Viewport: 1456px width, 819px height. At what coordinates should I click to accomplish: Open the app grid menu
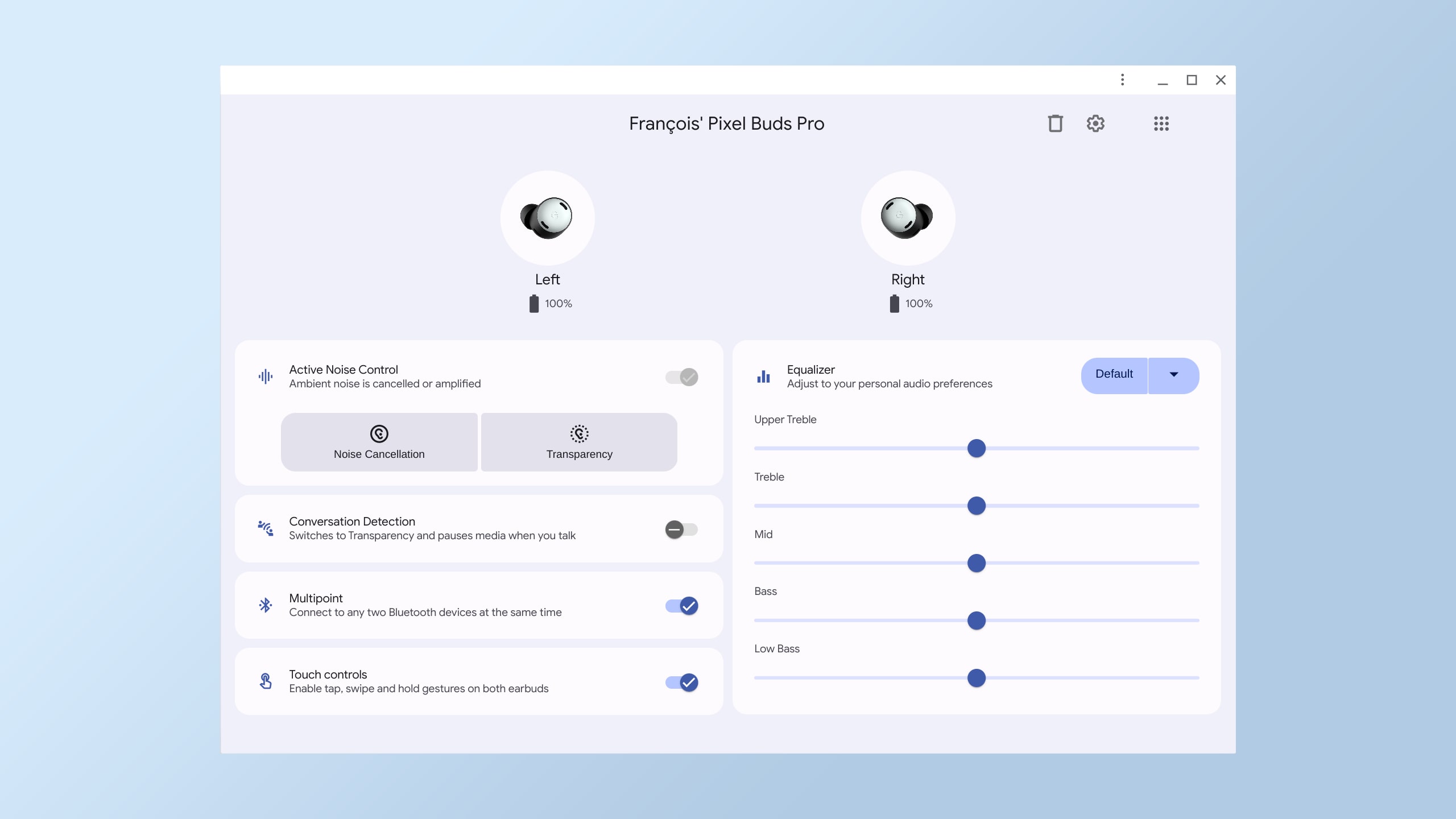(1160, 123)
